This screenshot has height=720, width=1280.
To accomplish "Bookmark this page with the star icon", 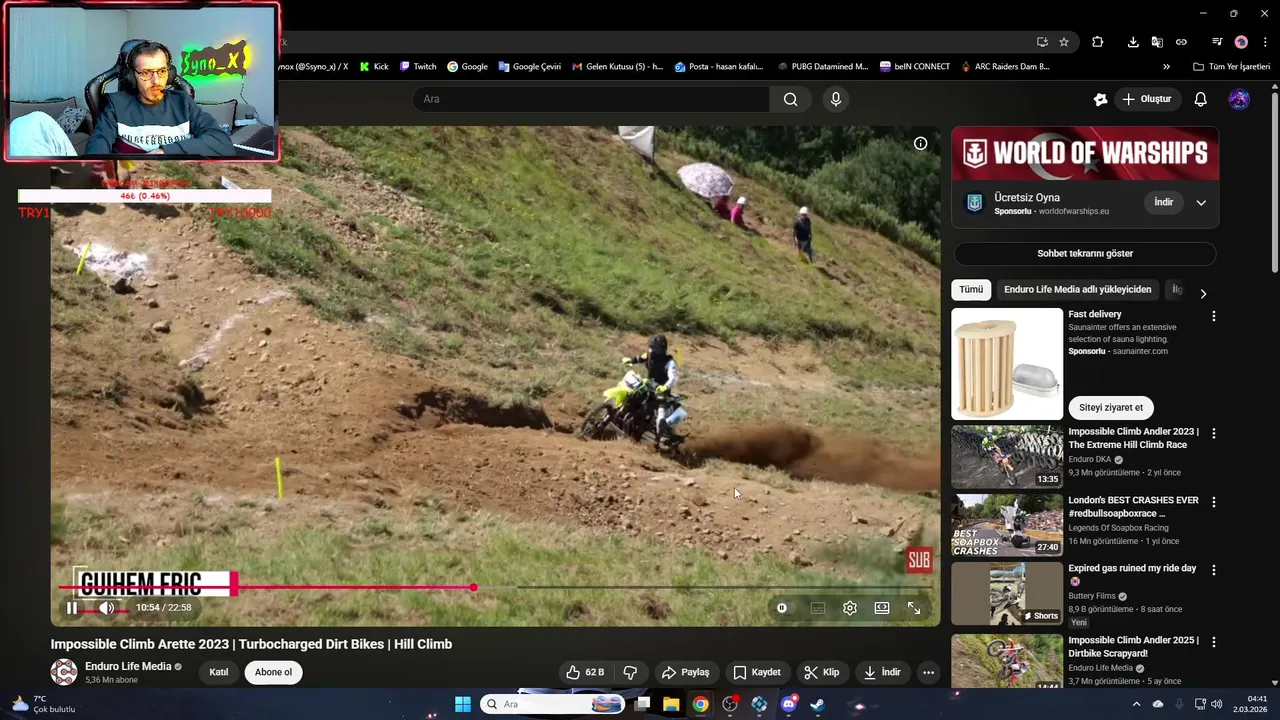I will pyautogui.click(x=1064, y=42).
